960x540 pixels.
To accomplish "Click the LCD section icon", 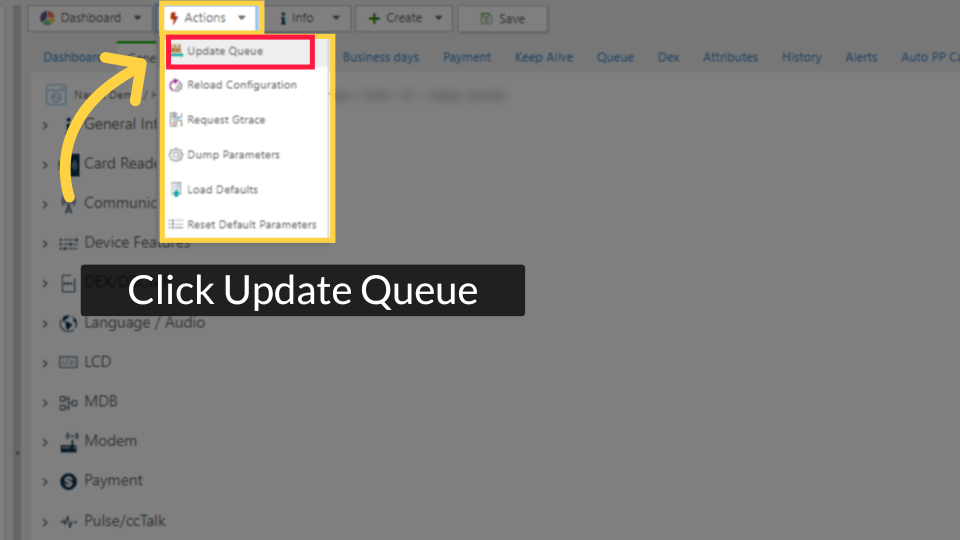I will tap(68, 362).
